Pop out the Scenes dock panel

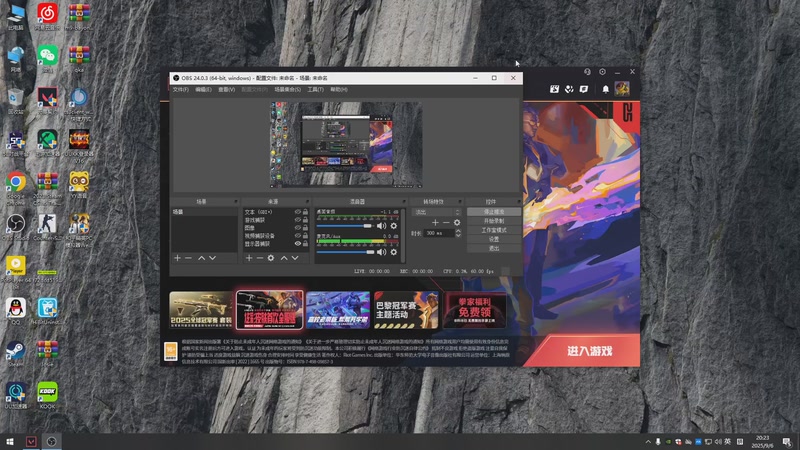pos(235,202)
